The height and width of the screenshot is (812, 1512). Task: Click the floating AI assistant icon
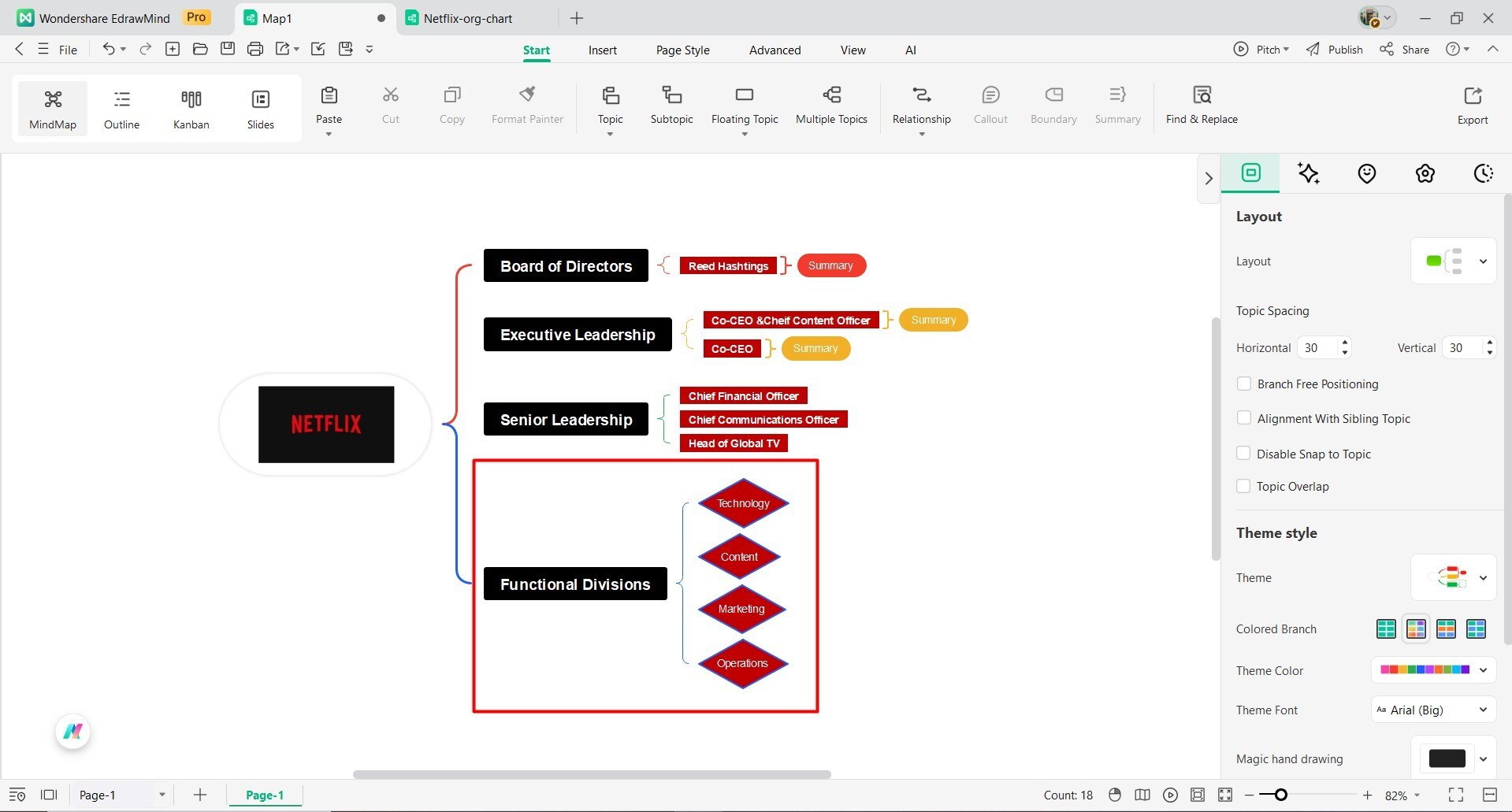tap(73, 732)
